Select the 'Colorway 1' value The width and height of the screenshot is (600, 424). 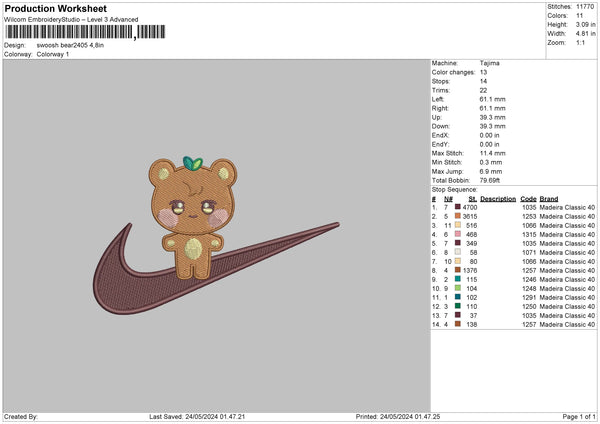[53, 54]
